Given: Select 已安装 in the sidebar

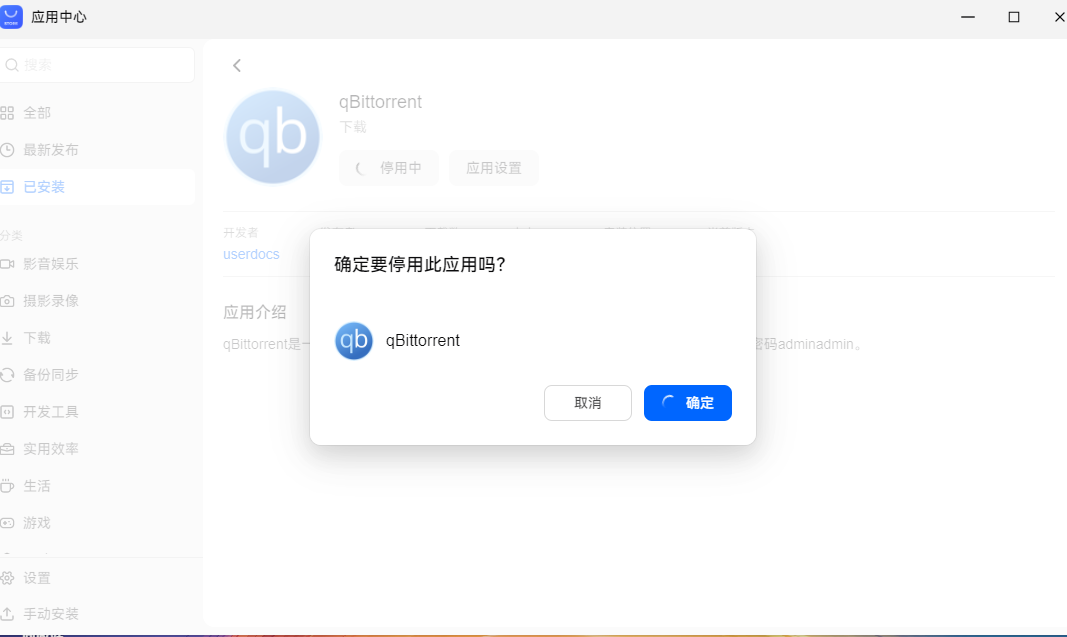Looking at the screenshot, I should (x=95, y=186).
